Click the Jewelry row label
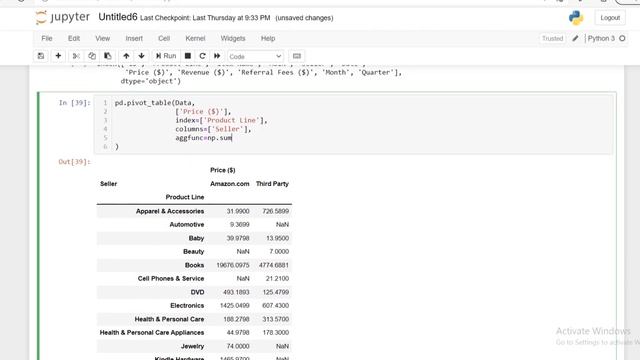This screenshot has height=360, width=640. pos(192,346)
